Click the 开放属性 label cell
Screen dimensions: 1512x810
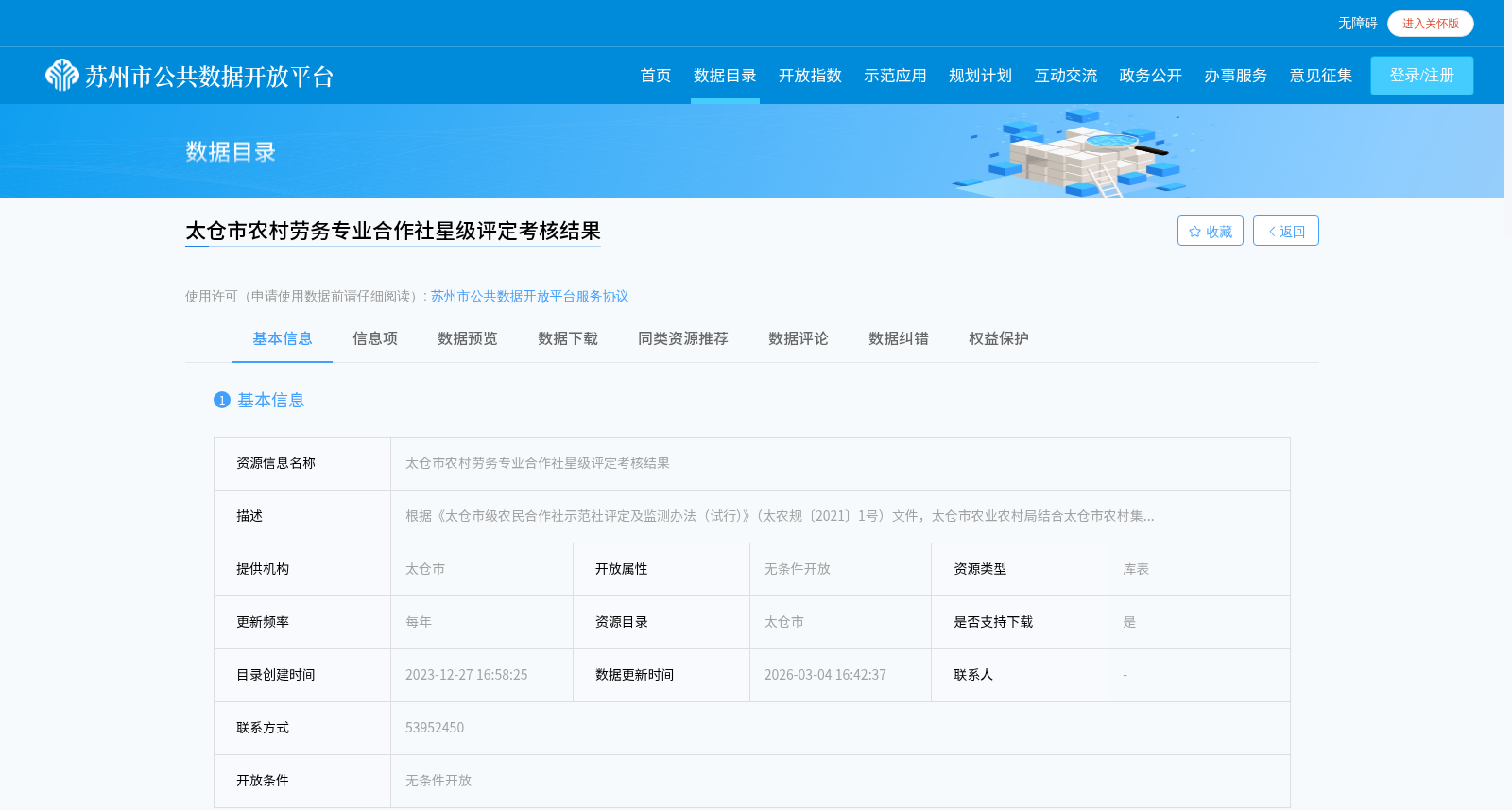(661, 569)
